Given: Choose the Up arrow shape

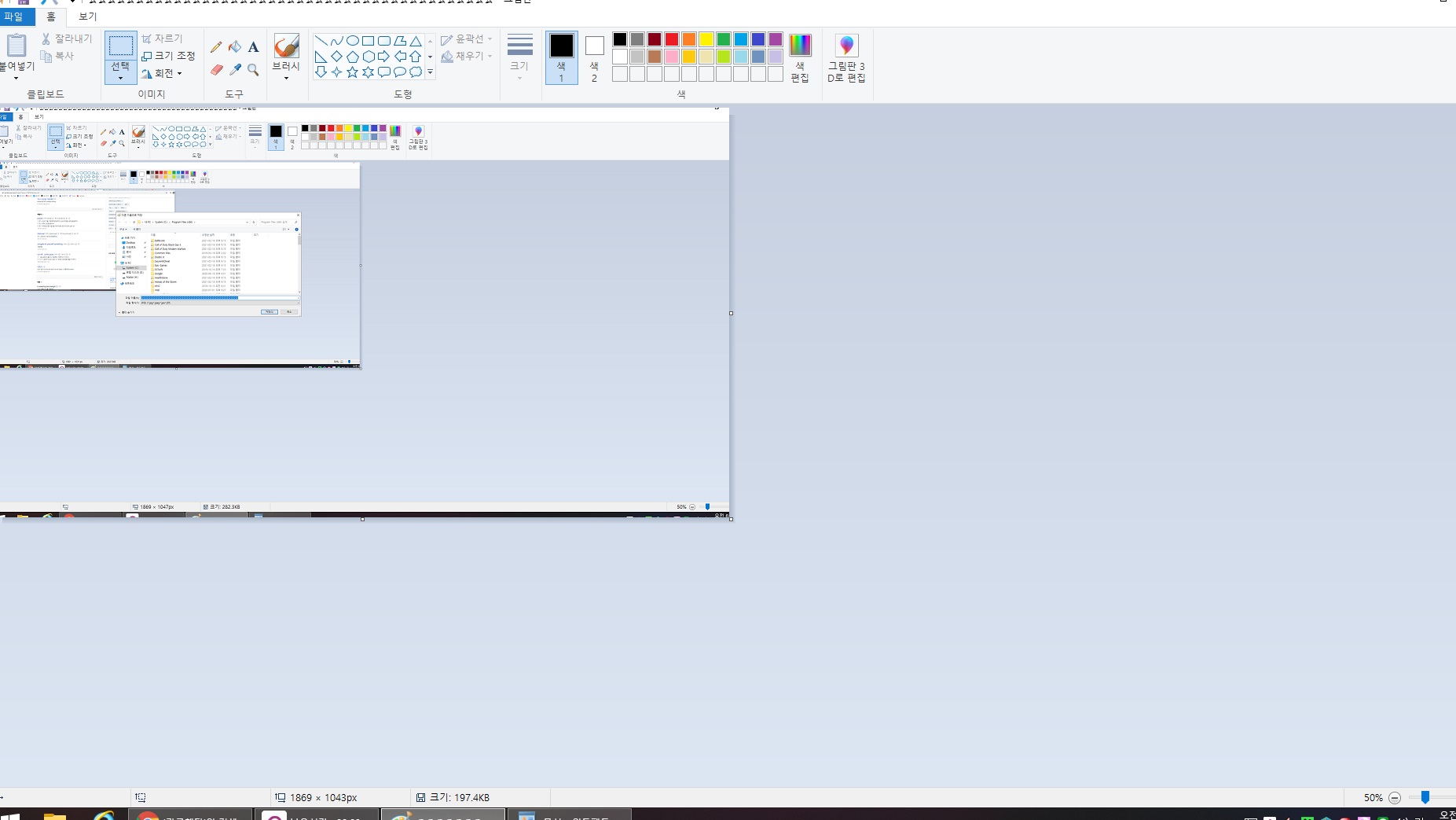Looking at the screenshot, I should (x=415, y=57).
